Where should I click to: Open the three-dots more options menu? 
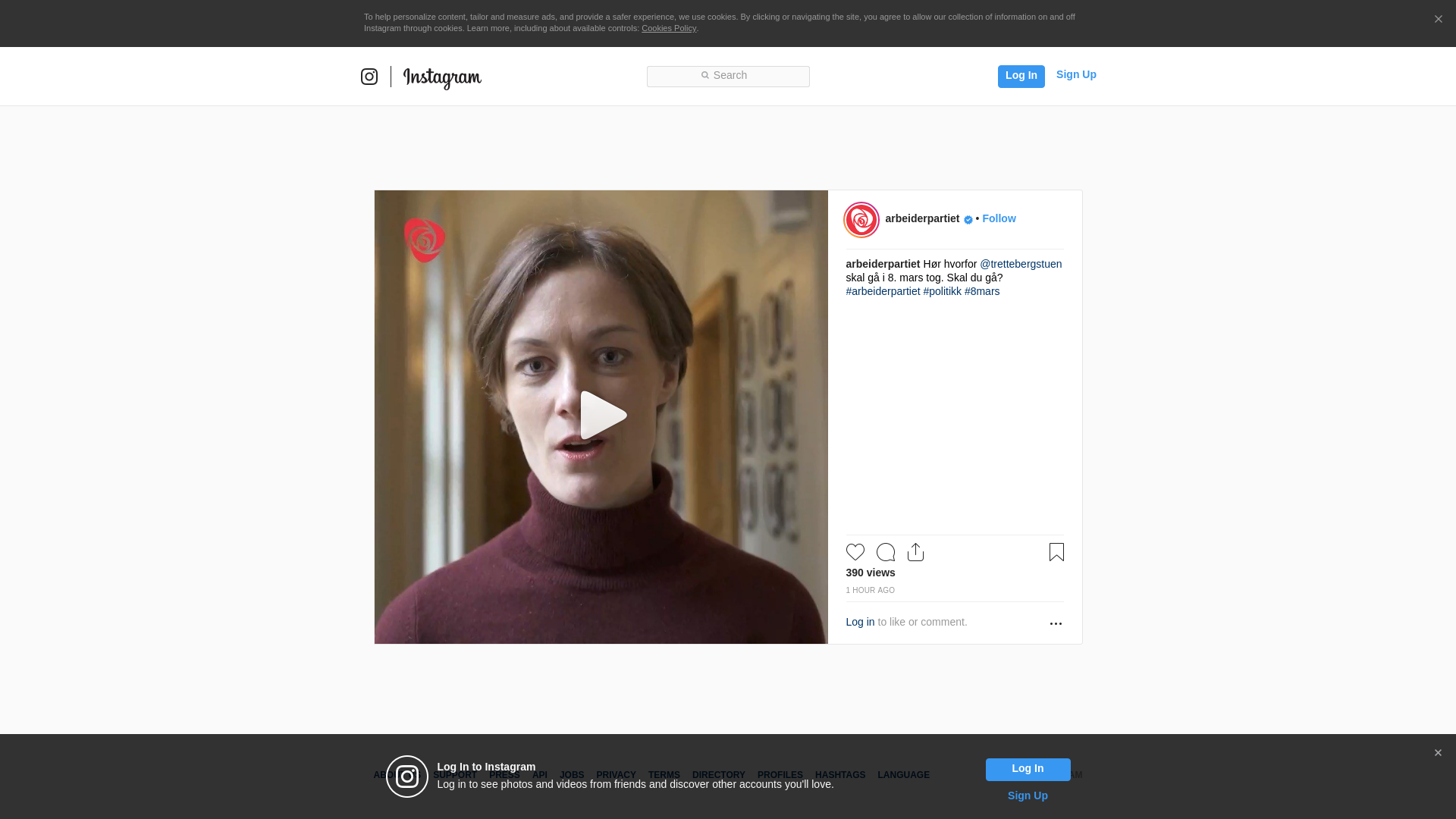1056,623
